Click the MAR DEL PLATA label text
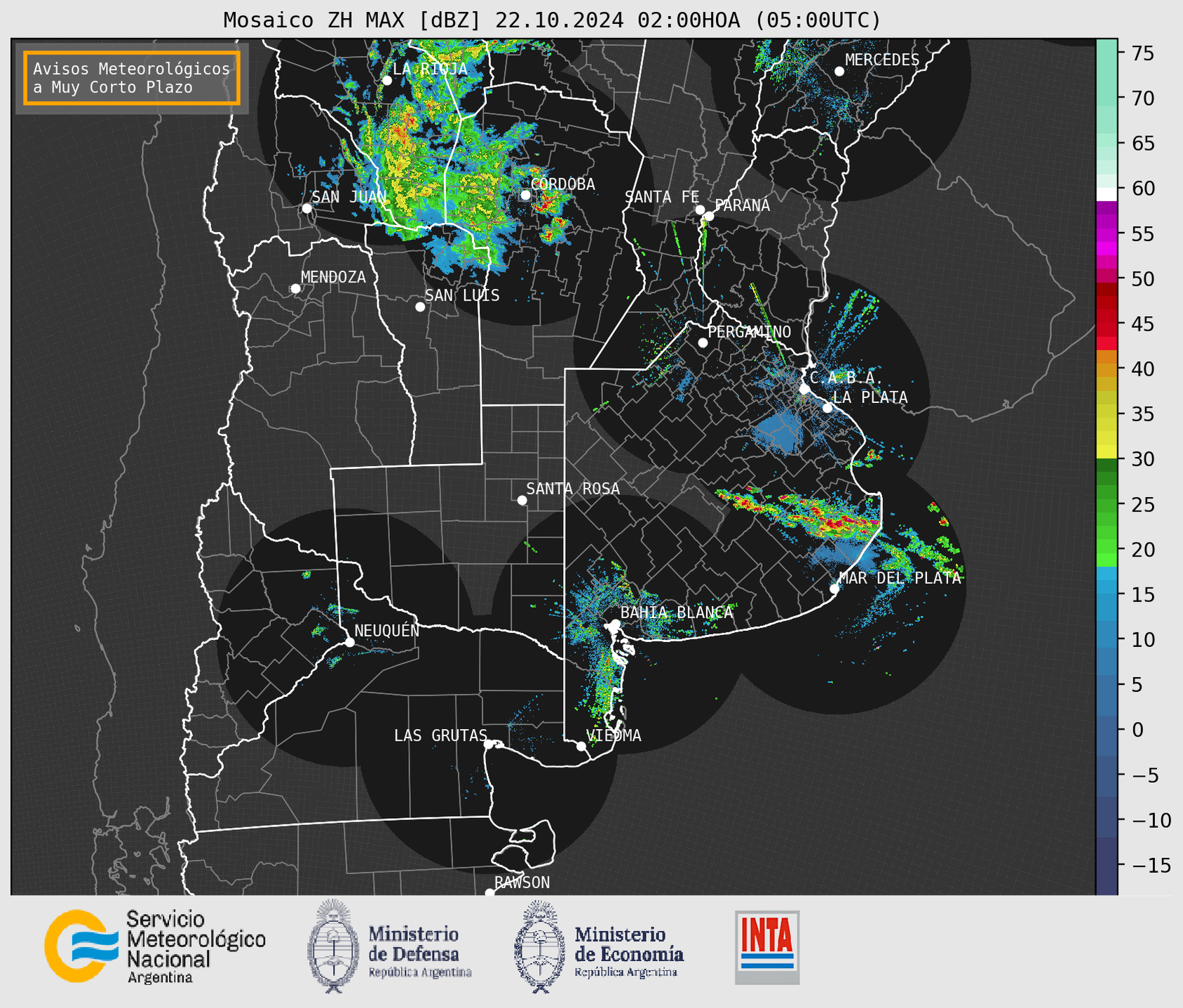 (900, 578)
